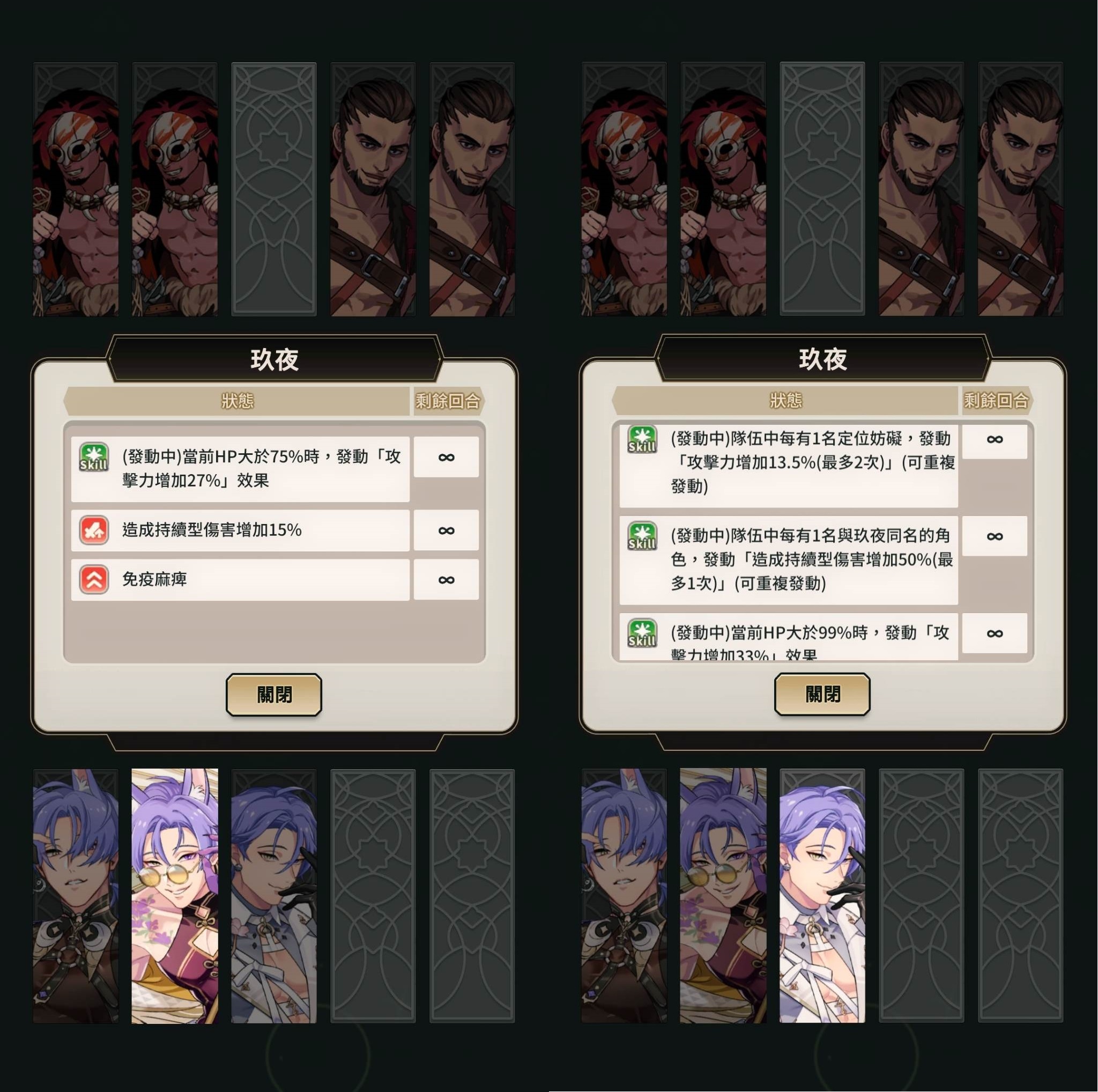Screen dimensions: 1098x1092
Task: Select the dark purple-haired ally in the first bottom-left slot
Action: (76, 896)
